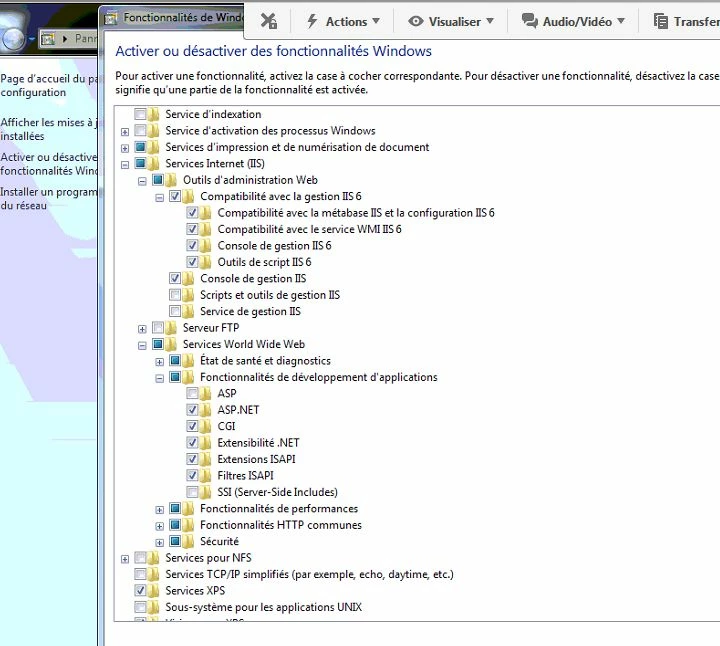The image size is (720, 646).
Task: Enable Sous-système pour les applications UNIX
Action: [x=140, y=607]
